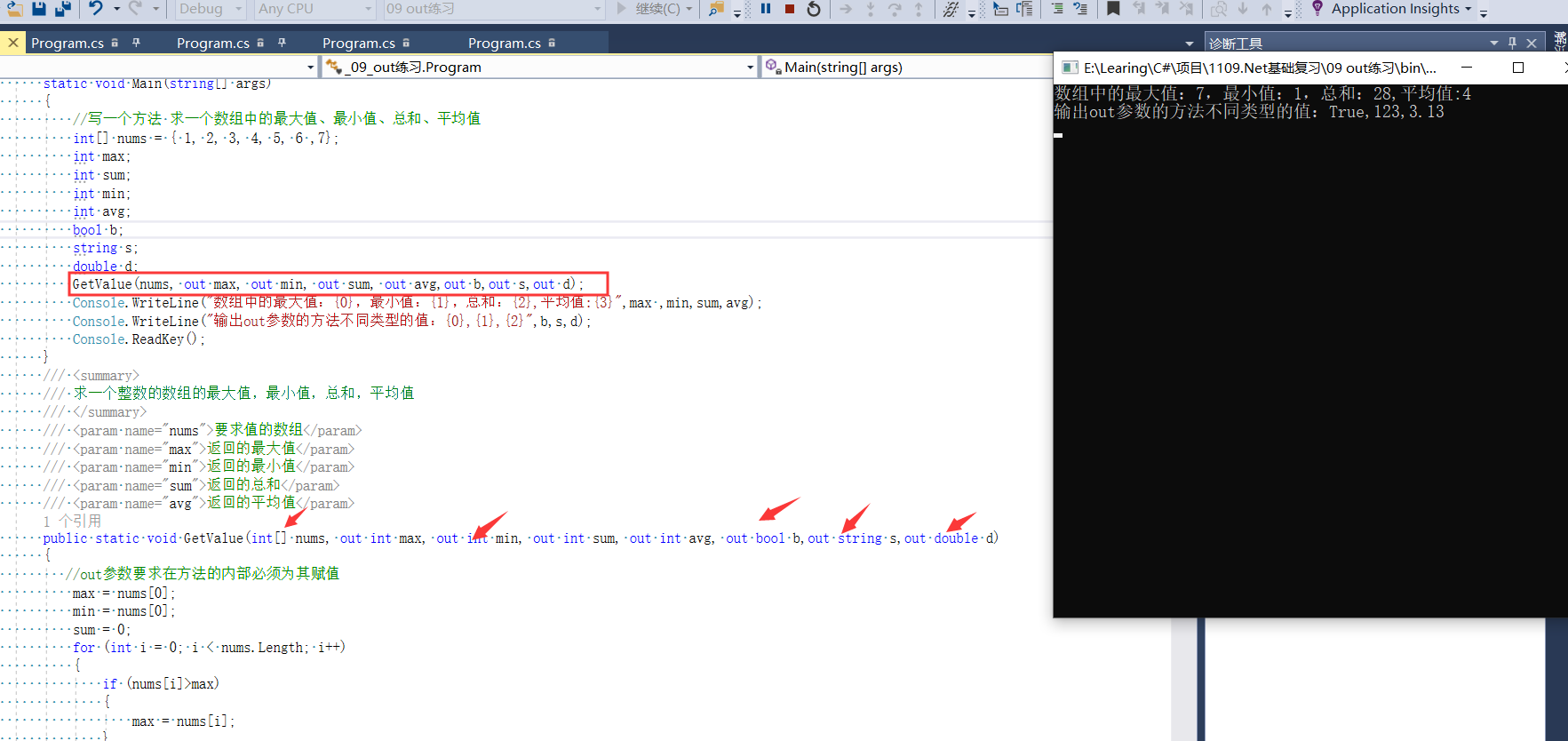The image size is (1568, 741).
Task: Click the 继续(C) continue button
Action: tap(649, 9)
